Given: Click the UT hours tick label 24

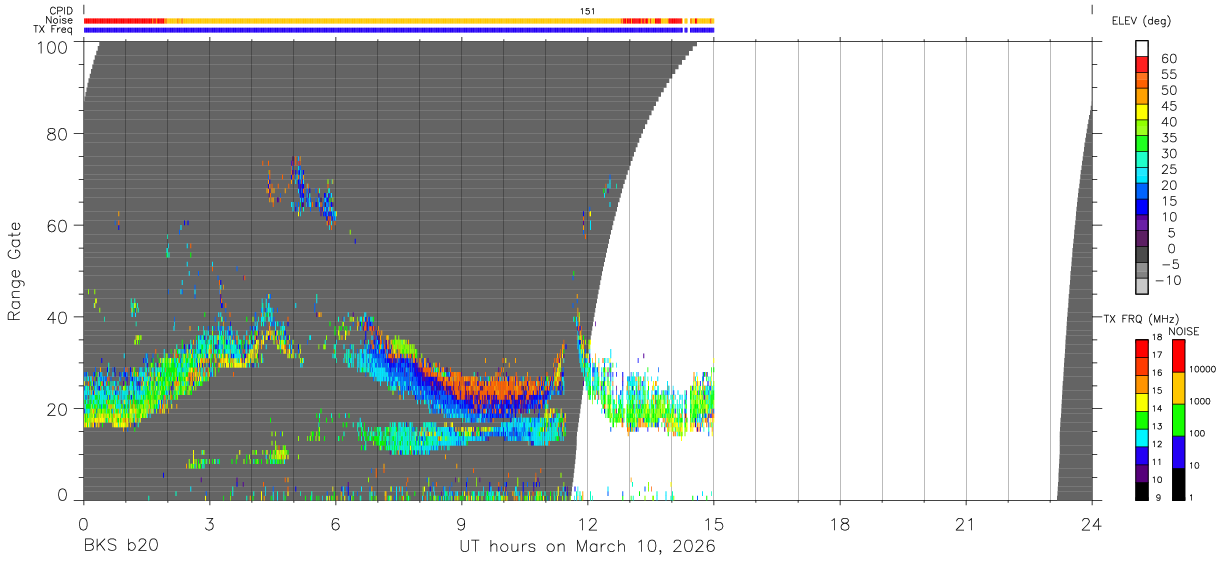Looking at the screenshot, I should [x=1091, y=524].
